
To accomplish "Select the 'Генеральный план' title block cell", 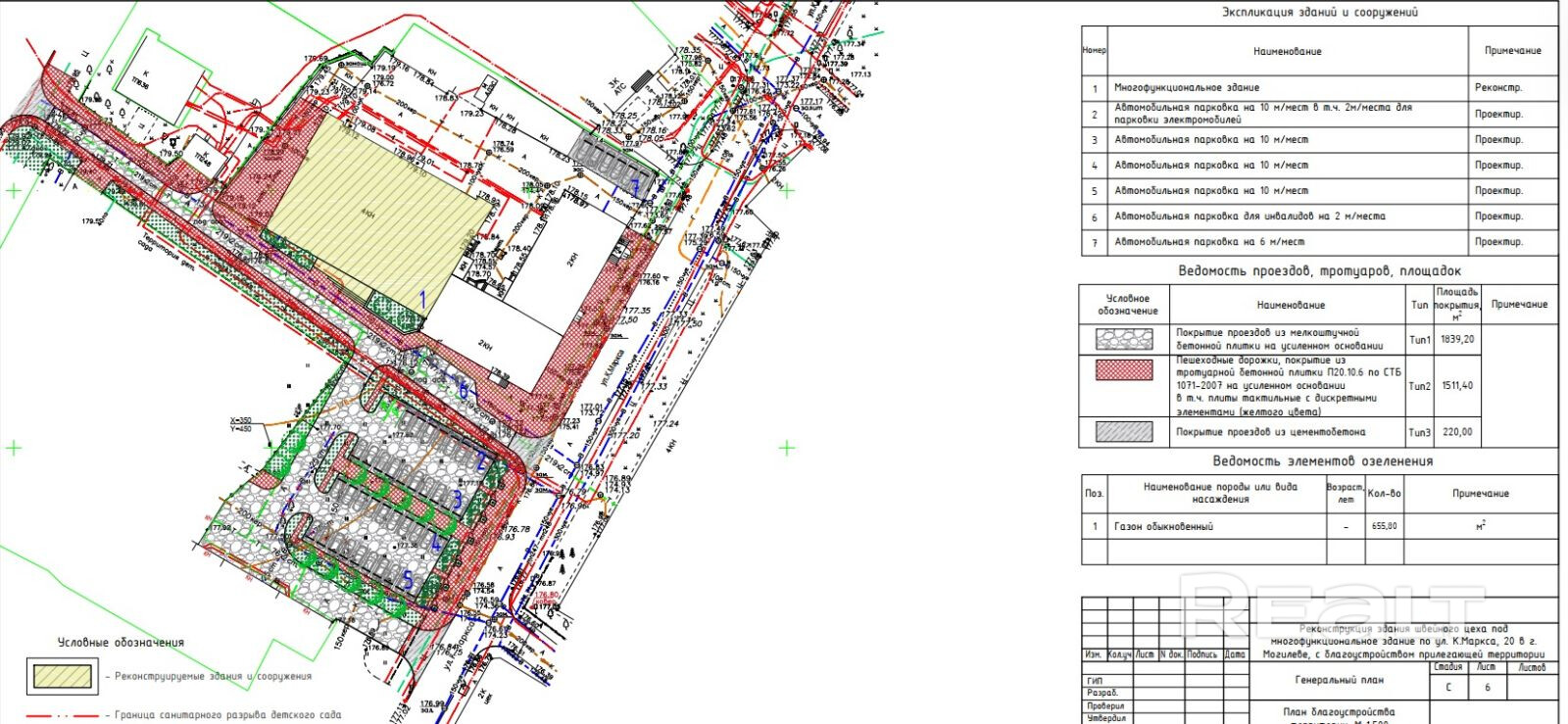I will (1339, 680).
